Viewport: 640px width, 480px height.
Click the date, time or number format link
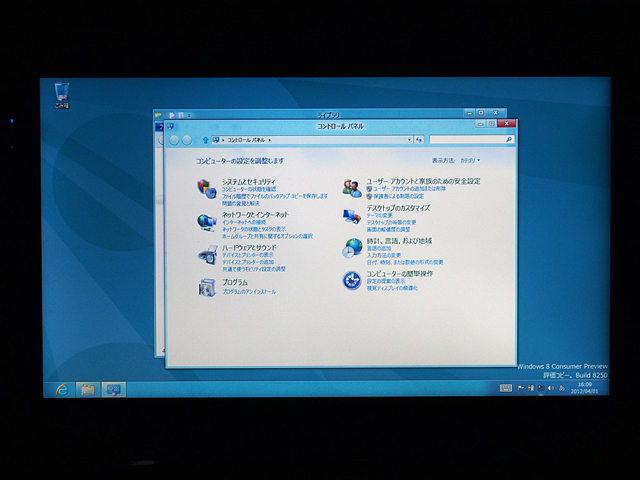coord(405,262)
